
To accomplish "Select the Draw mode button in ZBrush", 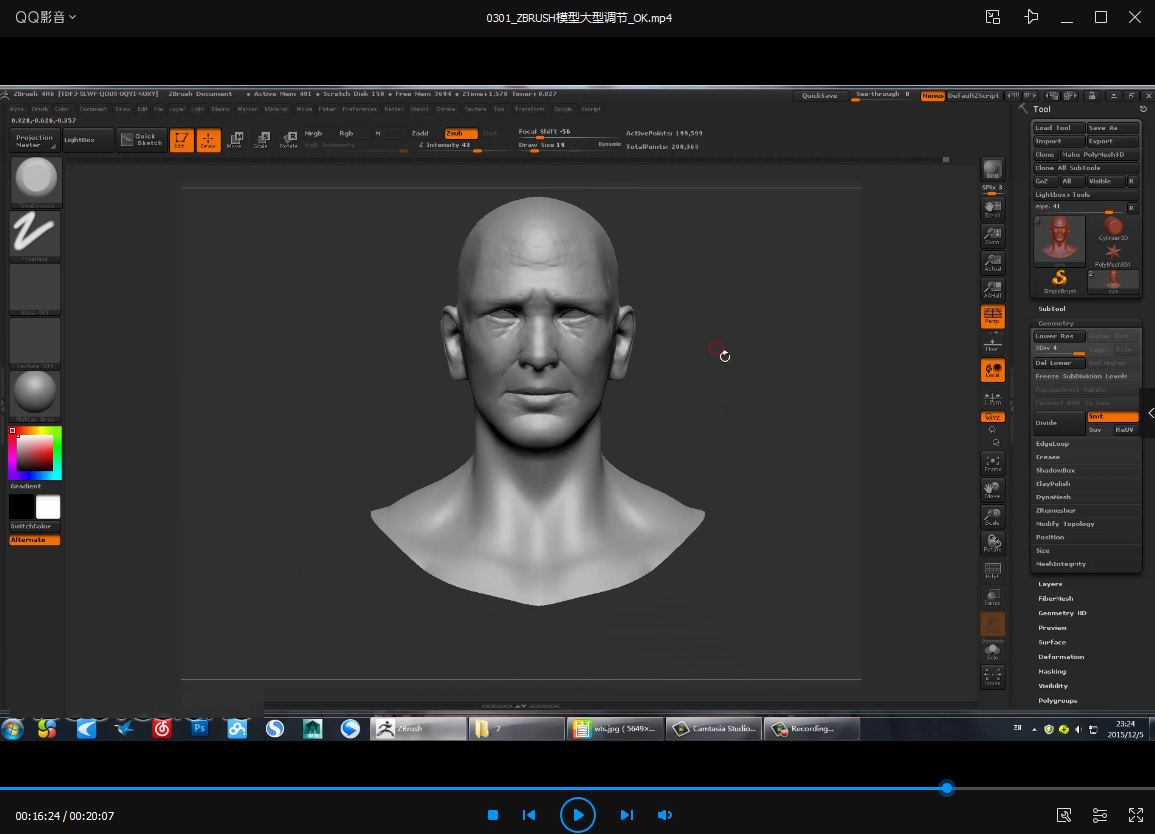I will click(208, 140).
